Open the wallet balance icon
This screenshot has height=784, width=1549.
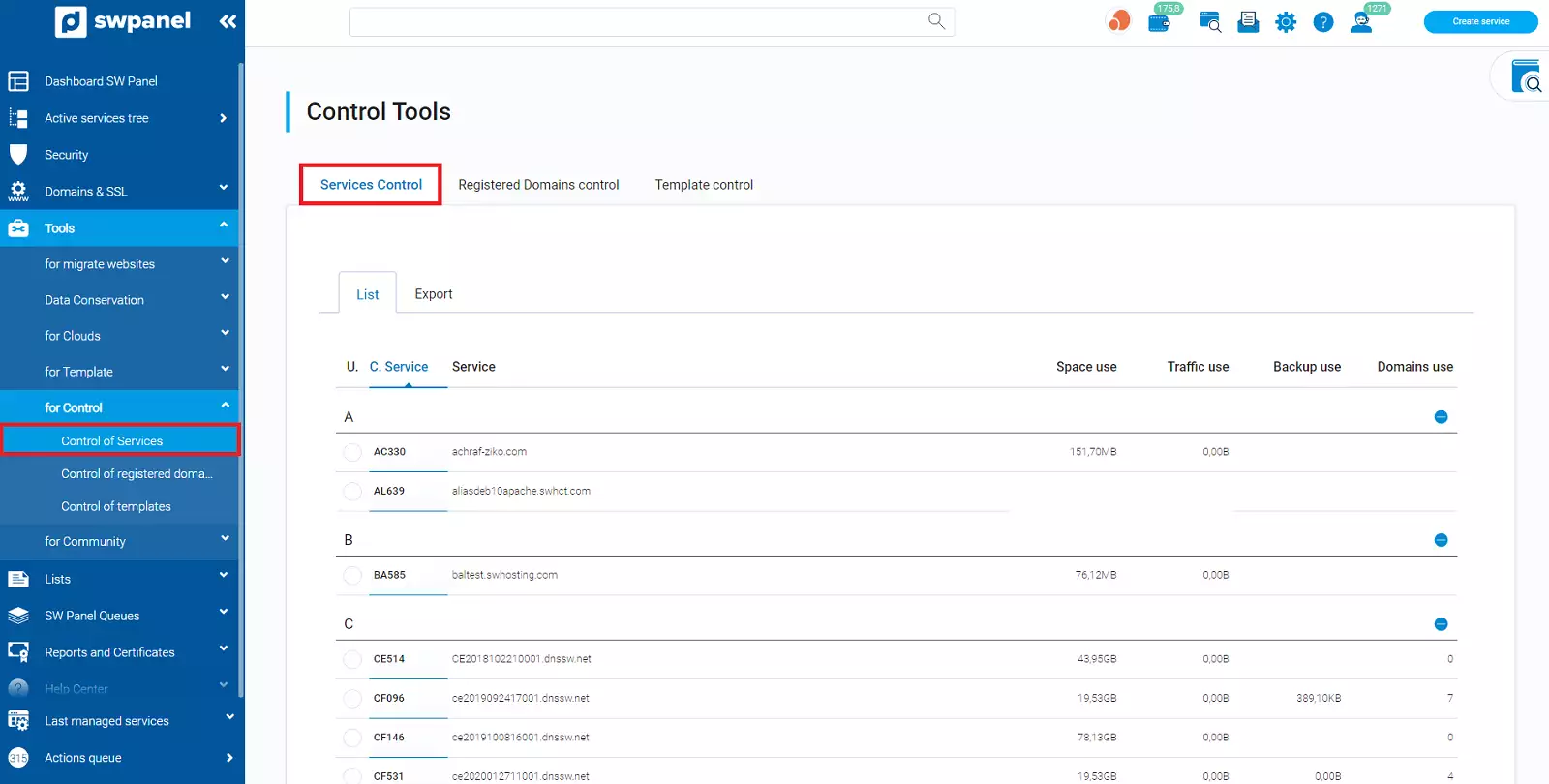[x=1159, y=22]
